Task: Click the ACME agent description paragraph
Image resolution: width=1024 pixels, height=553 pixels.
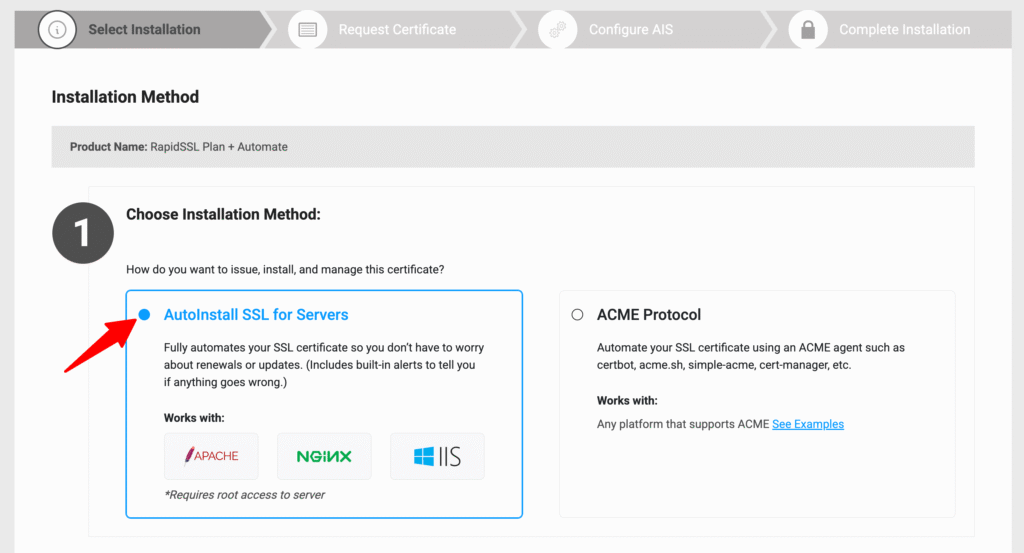Action: coord(751,356)
